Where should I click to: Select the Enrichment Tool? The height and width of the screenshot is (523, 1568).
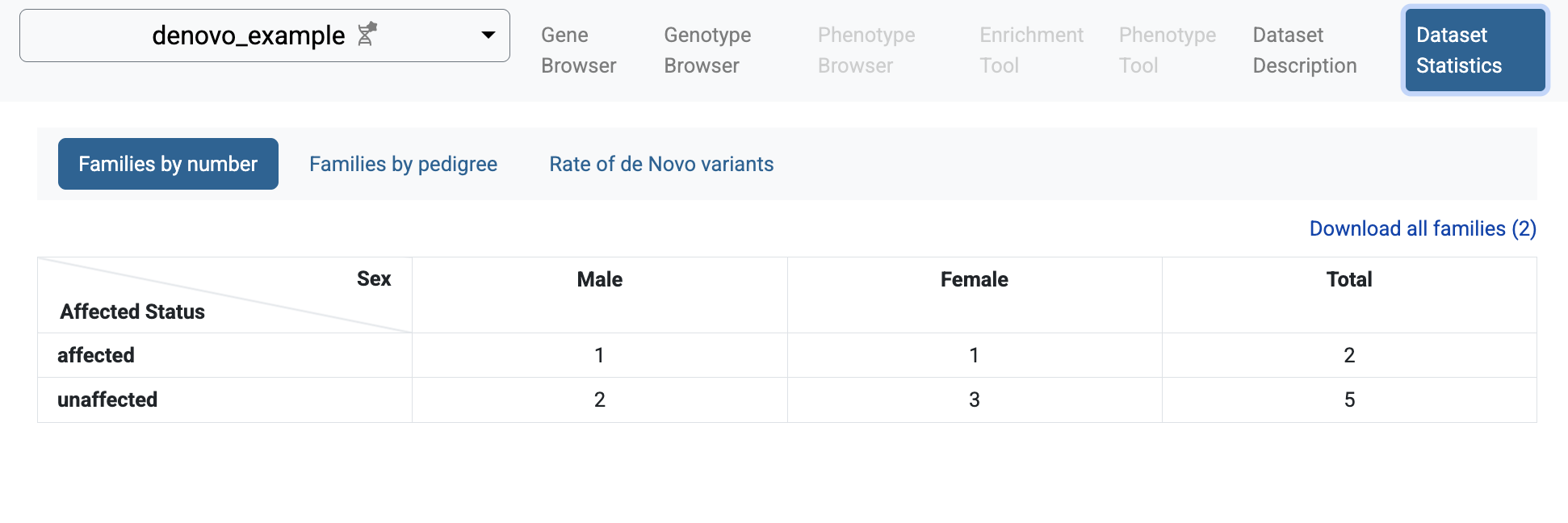click(1031, 50)
